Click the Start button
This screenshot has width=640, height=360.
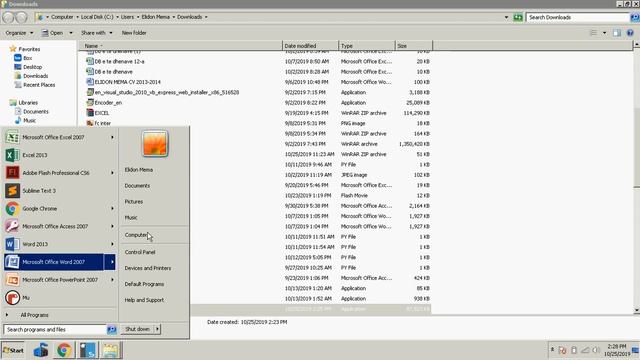click(13, 350)
